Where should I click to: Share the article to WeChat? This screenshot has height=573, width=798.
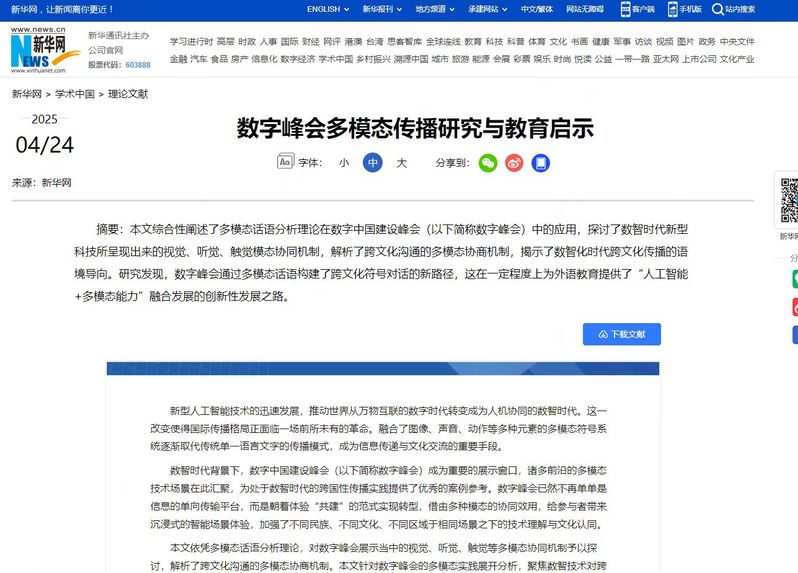click(488, 163)
